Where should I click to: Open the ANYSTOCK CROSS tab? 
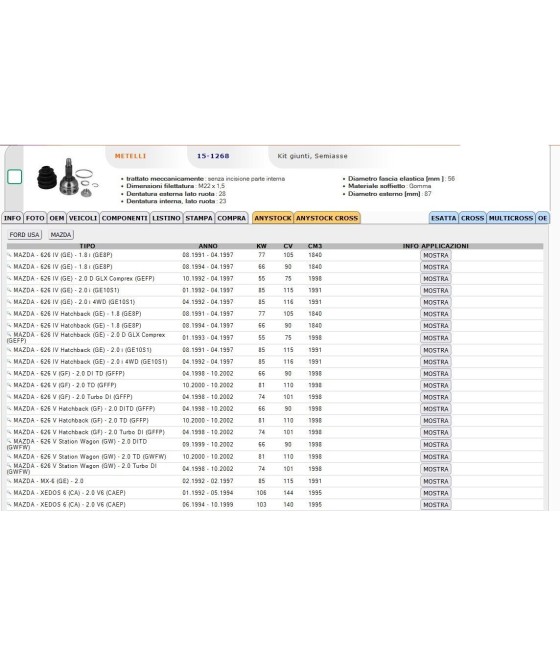pyautogui.click(x=327, y=218)
